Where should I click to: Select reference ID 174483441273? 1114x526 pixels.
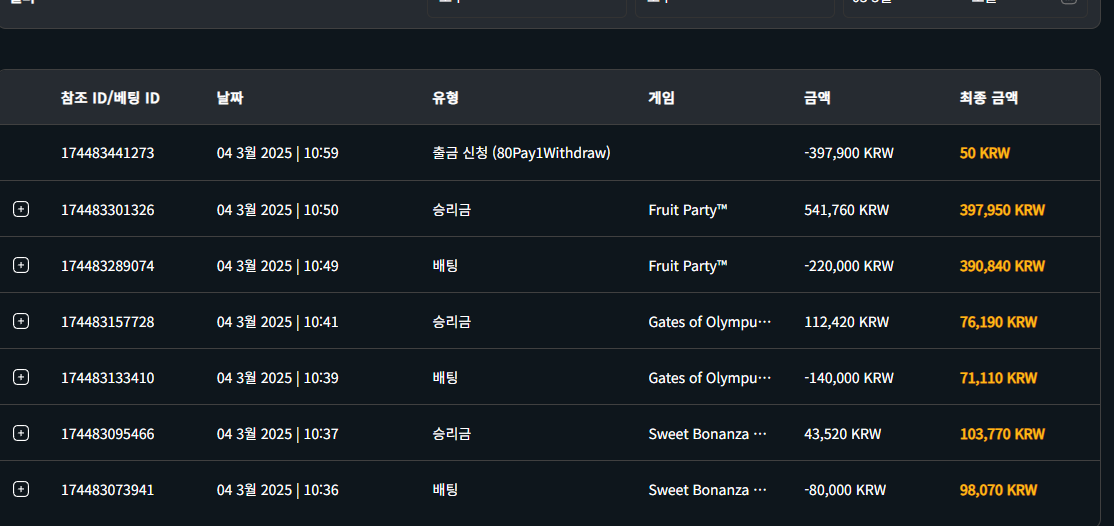pyautogui.click(x=107, y=154)
